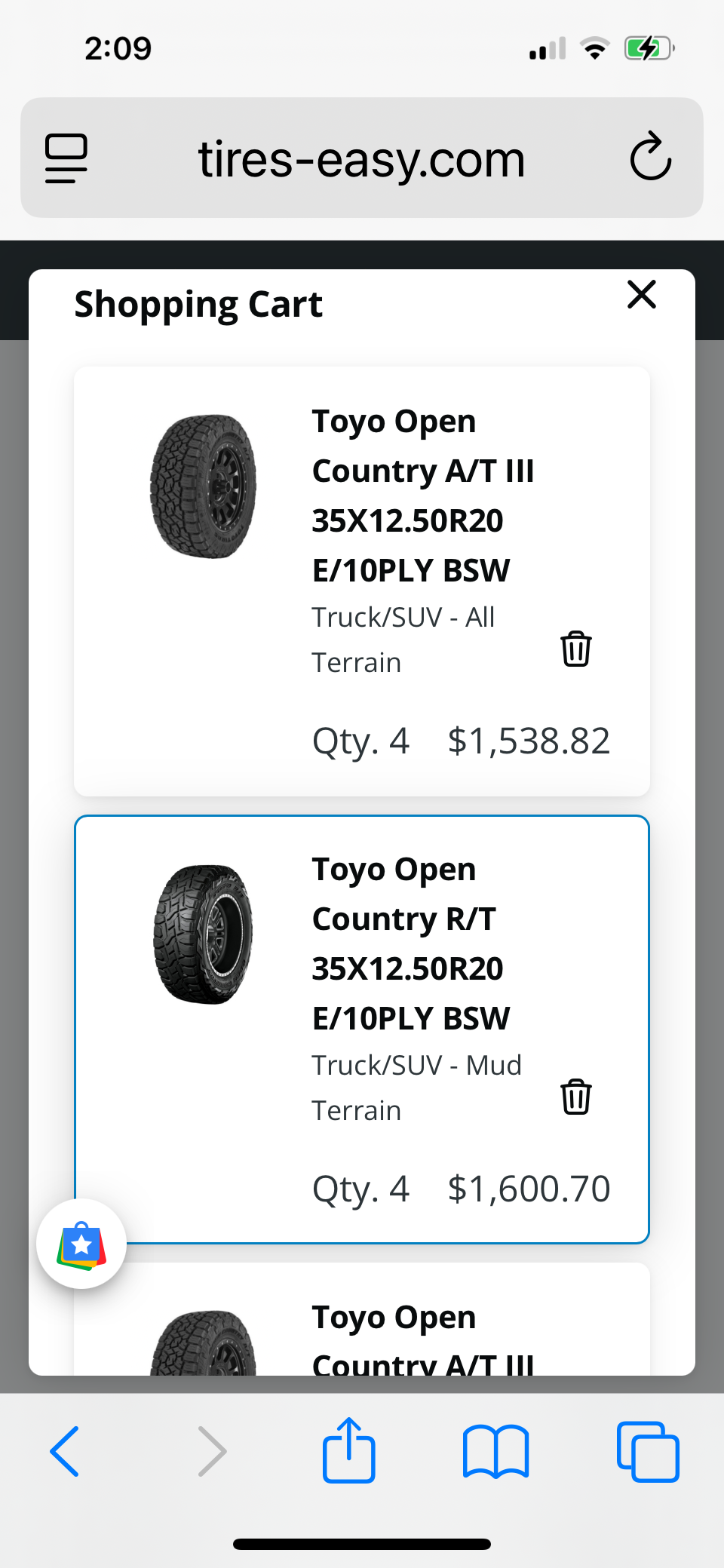Delete the Toyo Open Country A/T III item
Image resolution: width=724 pixels, height=1568 pixels.
[x=575, y=649]
